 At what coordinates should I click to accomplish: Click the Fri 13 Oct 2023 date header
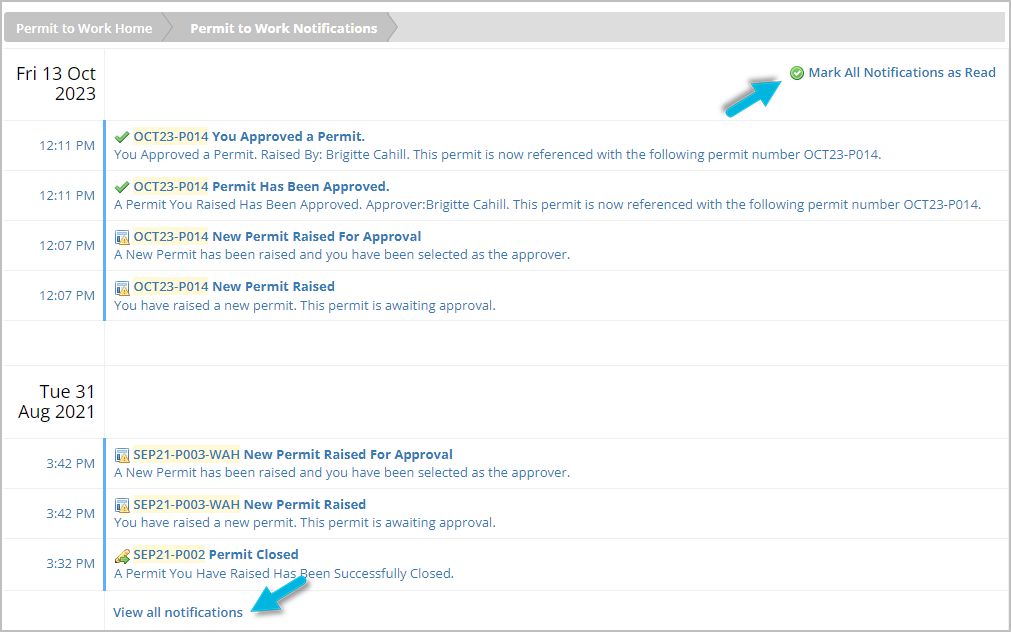click(56, 84)
